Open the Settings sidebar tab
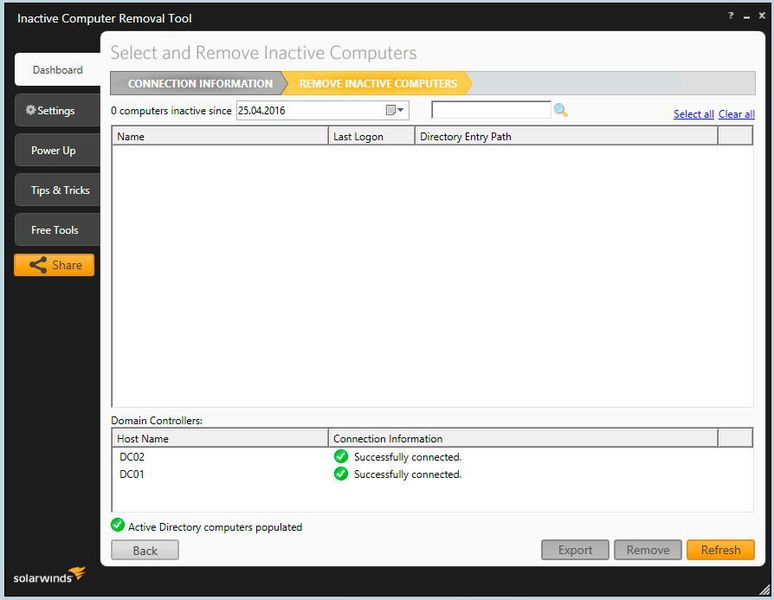This screenshot has width=774, height=600. point(57,110)
